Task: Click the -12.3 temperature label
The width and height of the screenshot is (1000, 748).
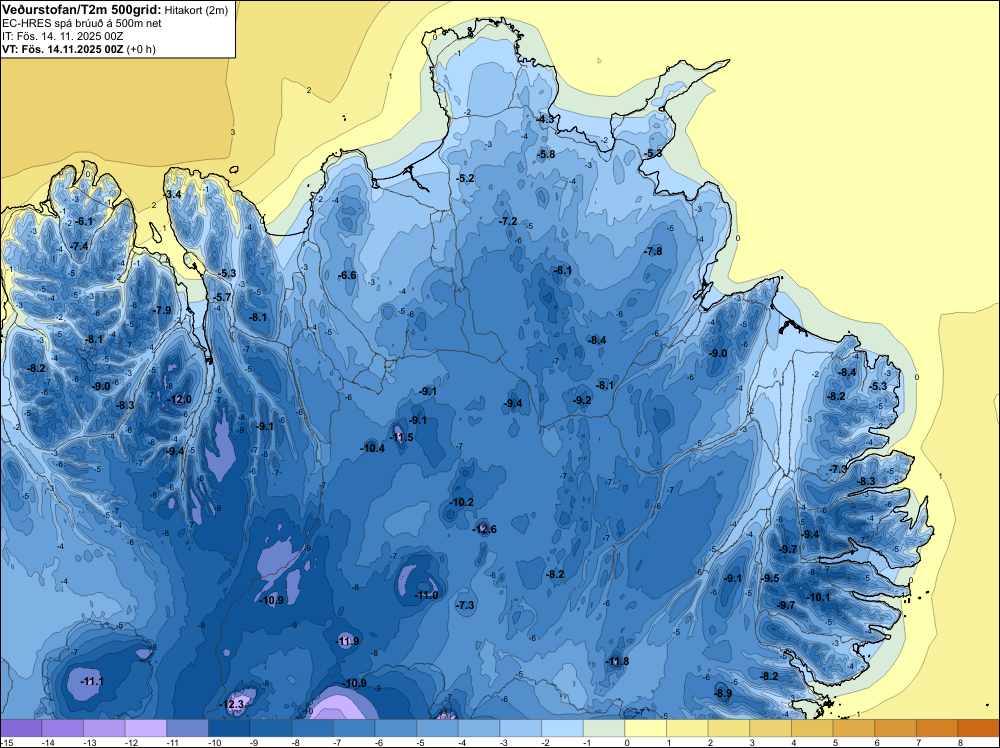Action: coord(233,705)
